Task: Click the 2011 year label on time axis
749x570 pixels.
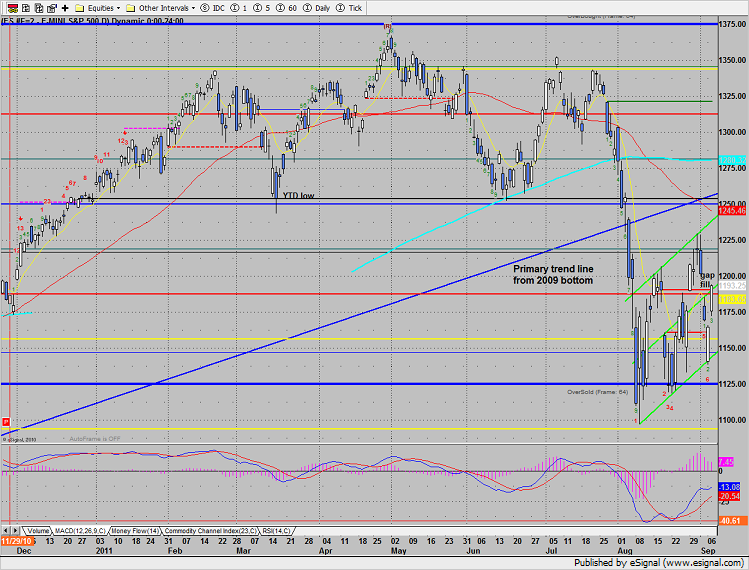Action: point(104,551)
